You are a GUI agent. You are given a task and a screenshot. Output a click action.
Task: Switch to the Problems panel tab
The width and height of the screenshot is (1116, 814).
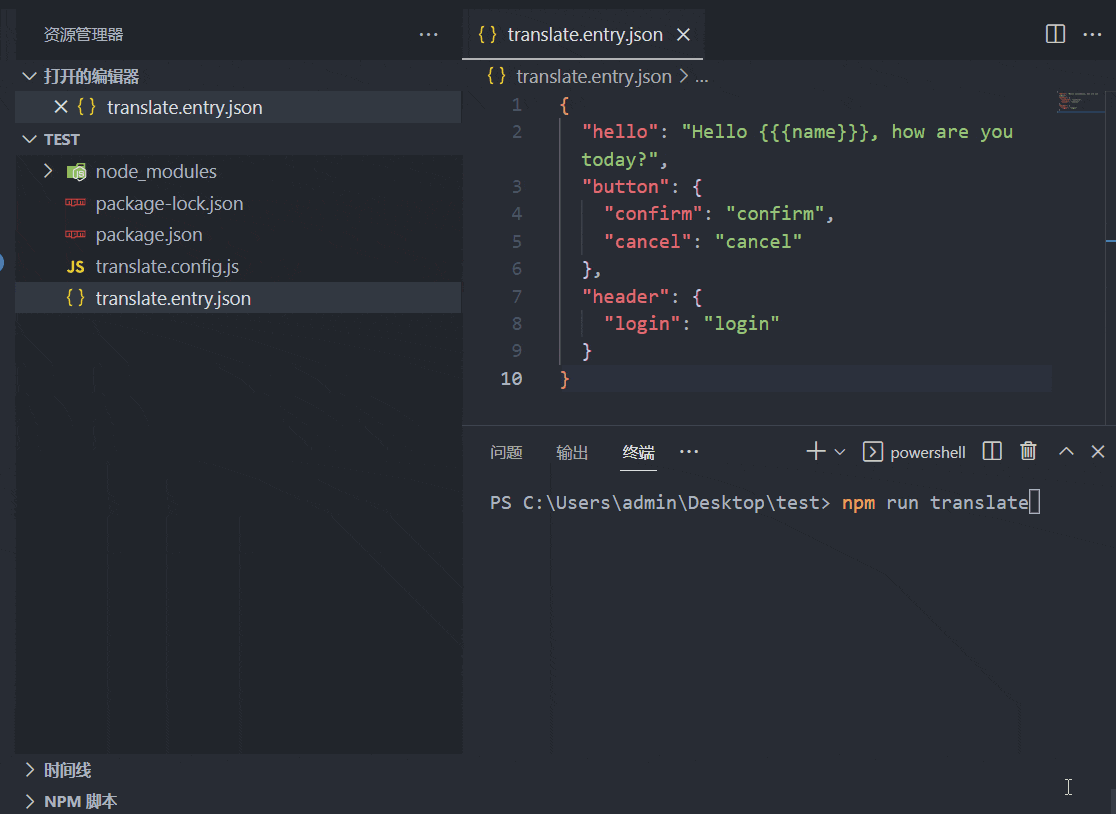tap(507, 453)
